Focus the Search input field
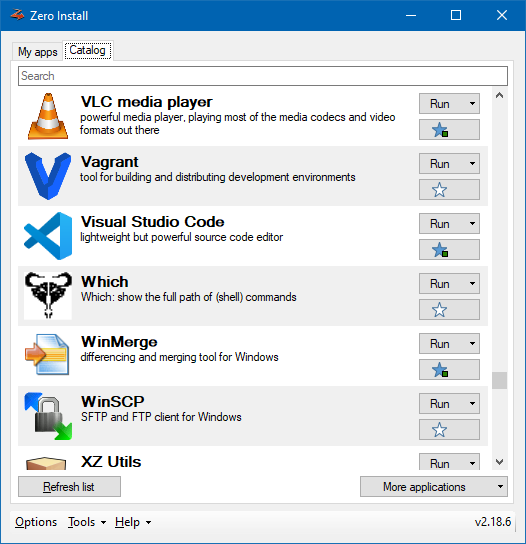 click(263, 76)
